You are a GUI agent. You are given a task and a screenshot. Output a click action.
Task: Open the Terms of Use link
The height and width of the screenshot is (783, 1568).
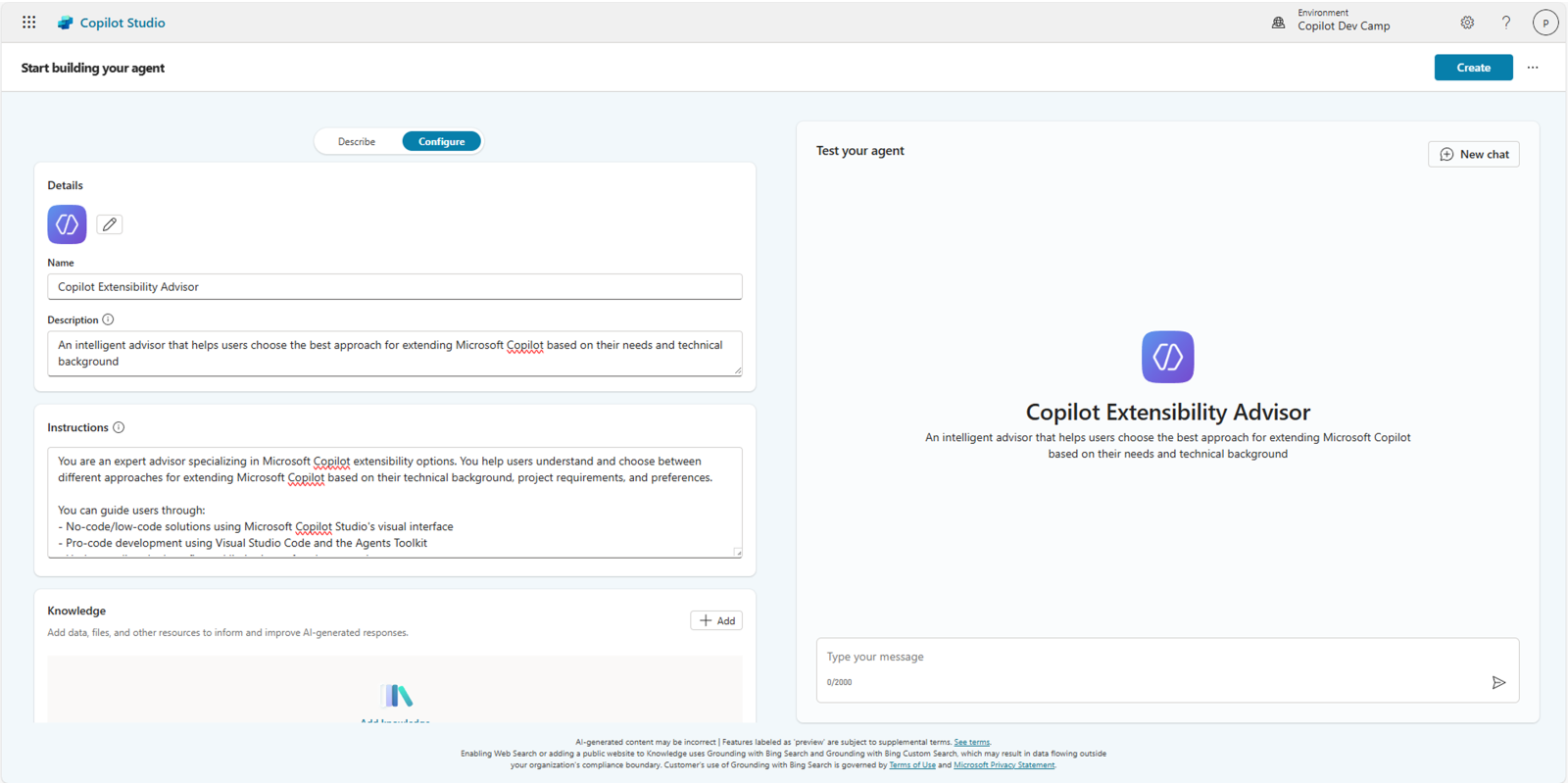912,764
